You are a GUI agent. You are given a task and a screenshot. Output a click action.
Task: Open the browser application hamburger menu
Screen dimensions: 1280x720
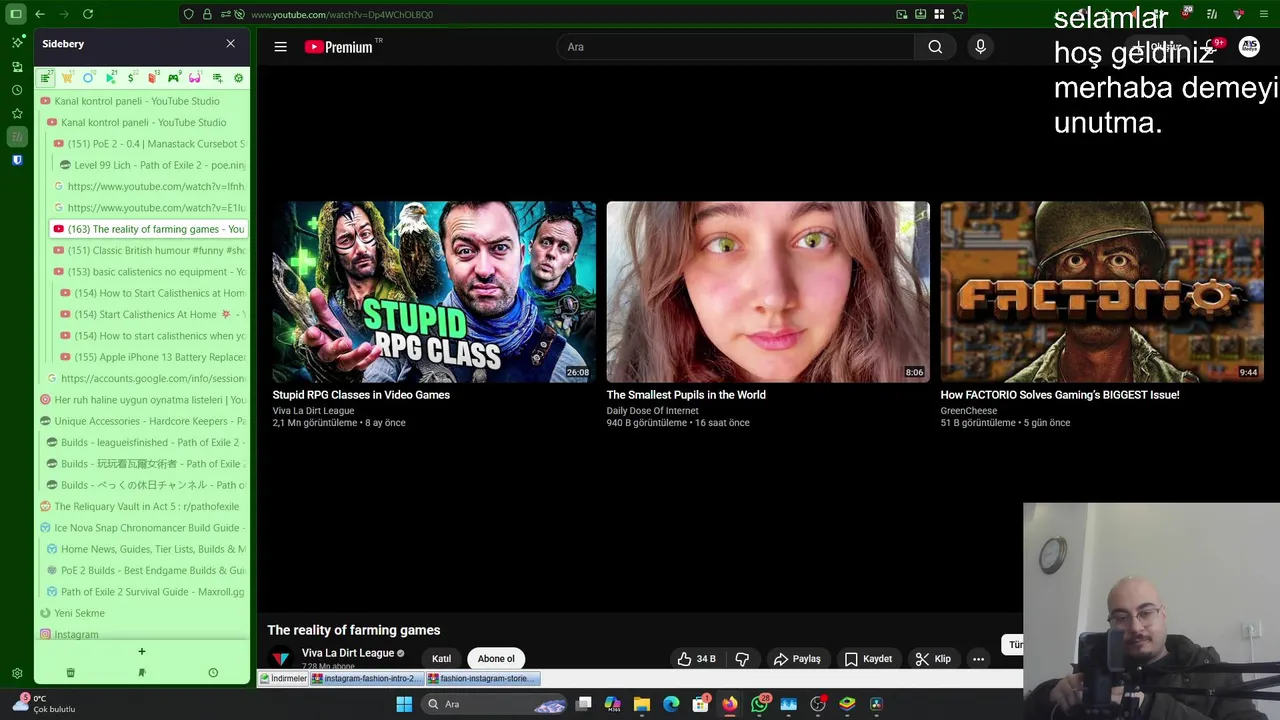click(1264, 14)
